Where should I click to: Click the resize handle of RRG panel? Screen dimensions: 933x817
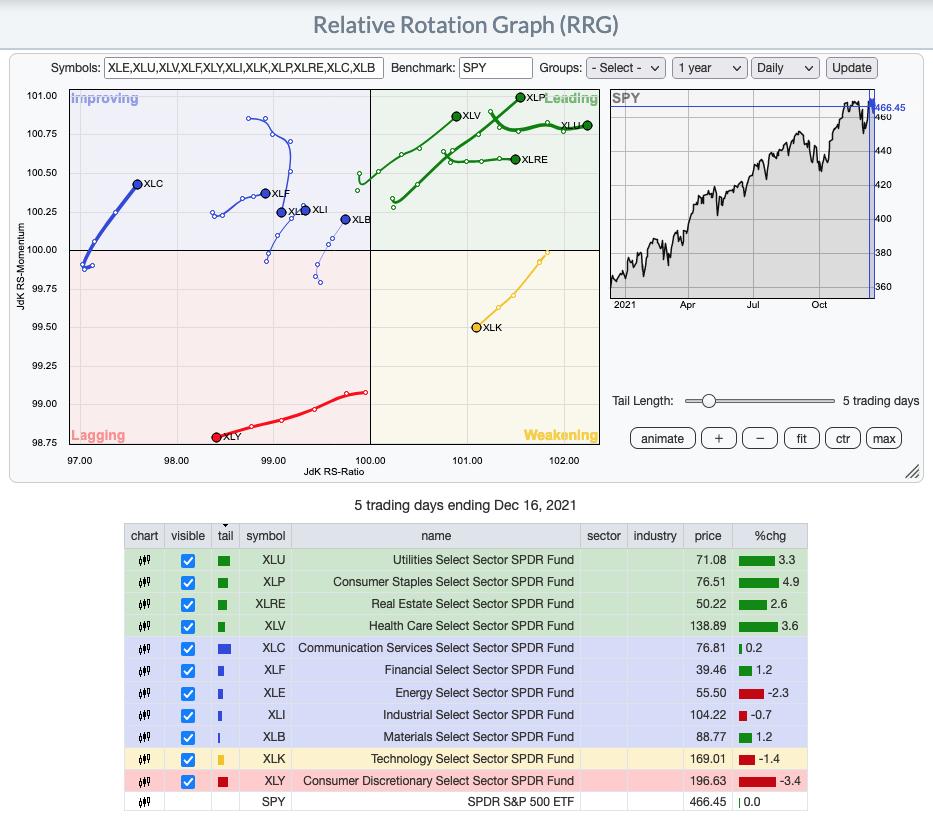pyautogui.click(x=912, y=471)
